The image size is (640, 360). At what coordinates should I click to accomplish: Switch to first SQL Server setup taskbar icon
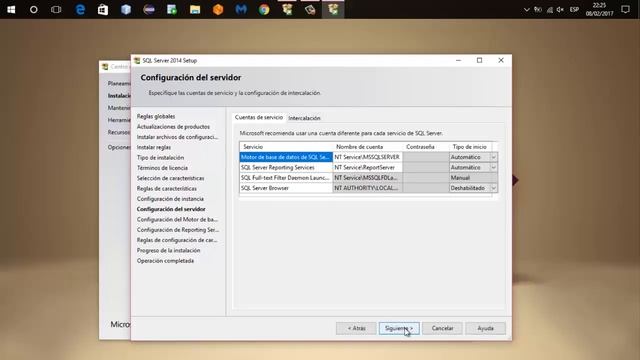287,9
